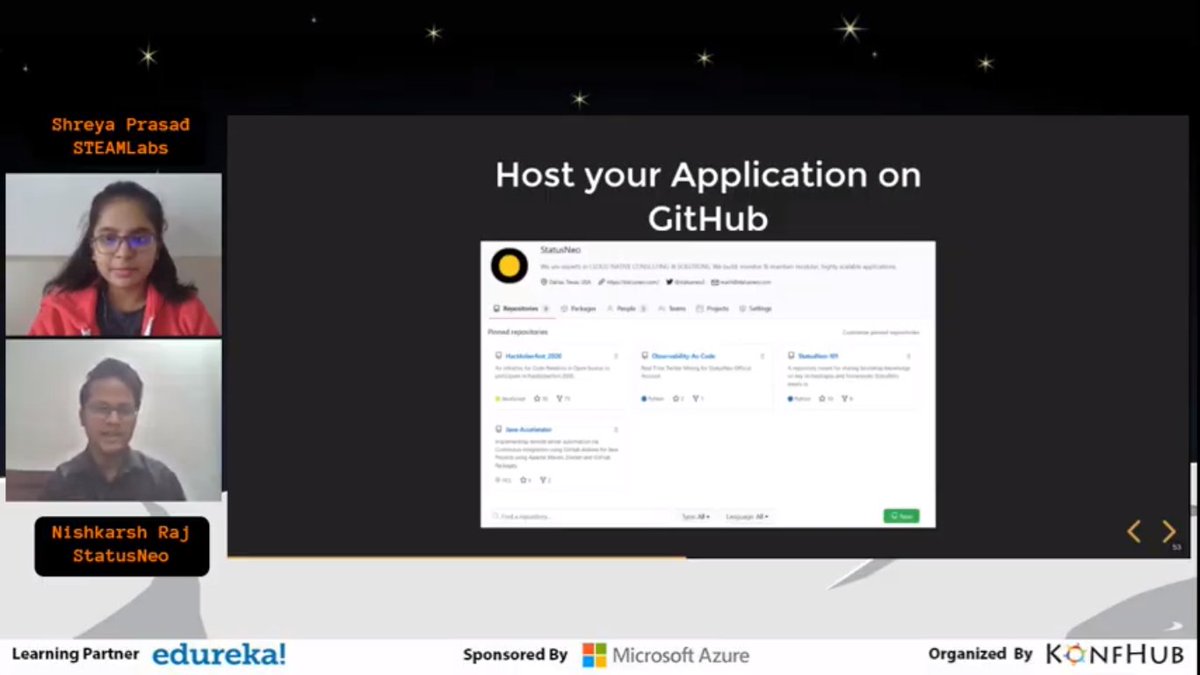Click the fork icon on Observability-As-Code card
This screenshot has height=675, width=1200.
point(695,399)
